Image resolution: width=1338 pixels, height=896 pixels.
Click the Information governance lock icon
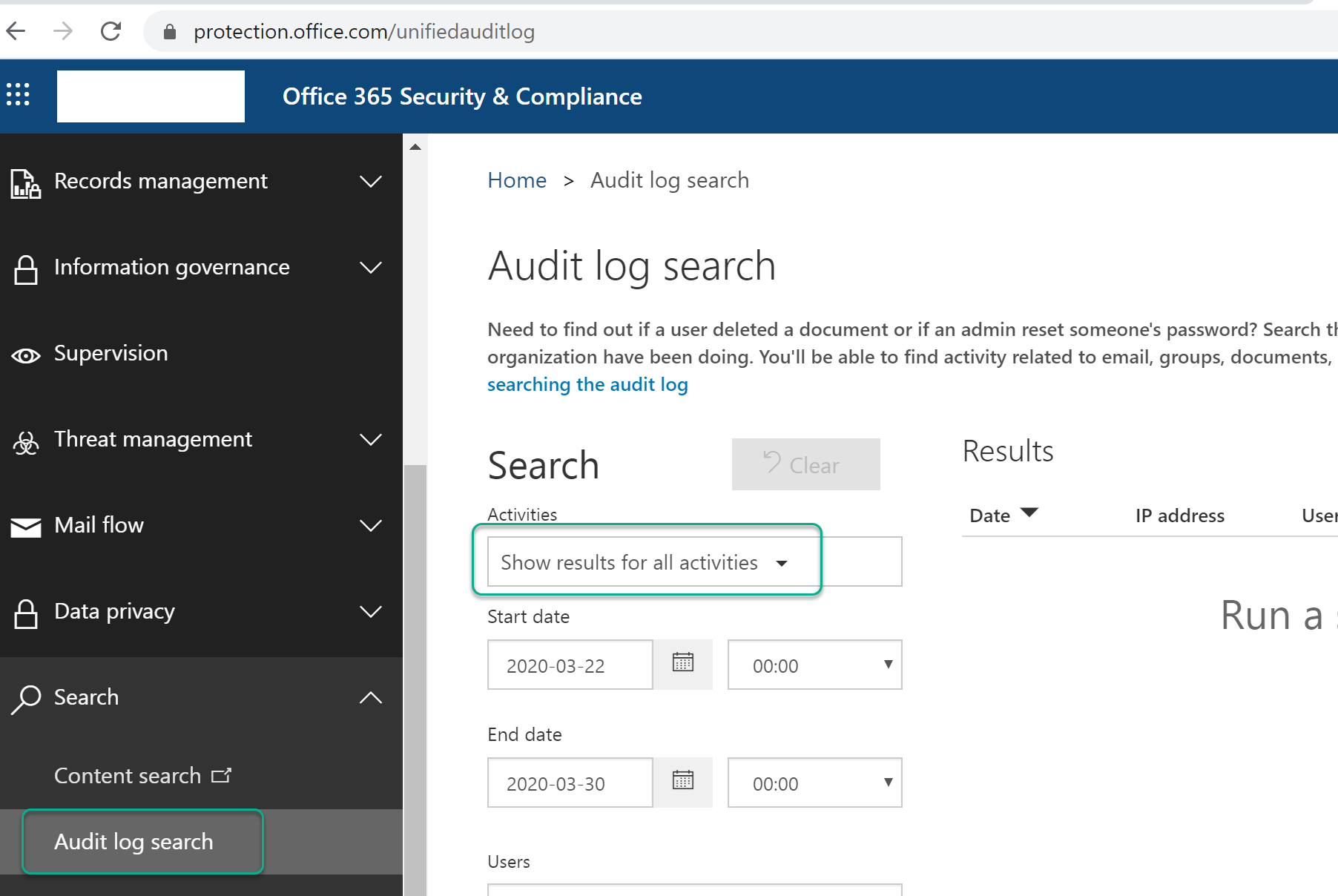pyautogui.click(x=26, y=269)
